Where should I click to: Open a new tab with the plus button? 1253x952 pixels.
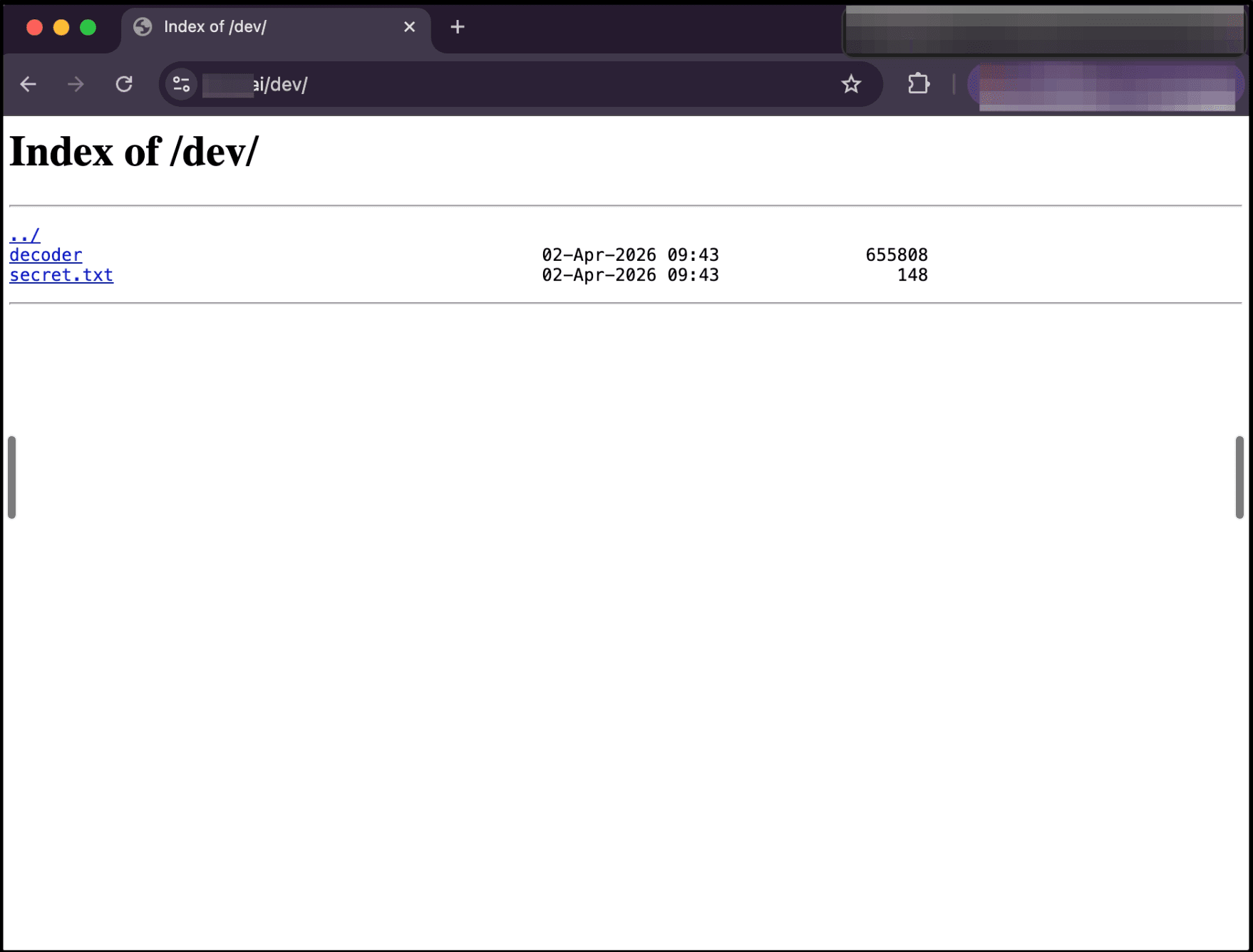458,27
